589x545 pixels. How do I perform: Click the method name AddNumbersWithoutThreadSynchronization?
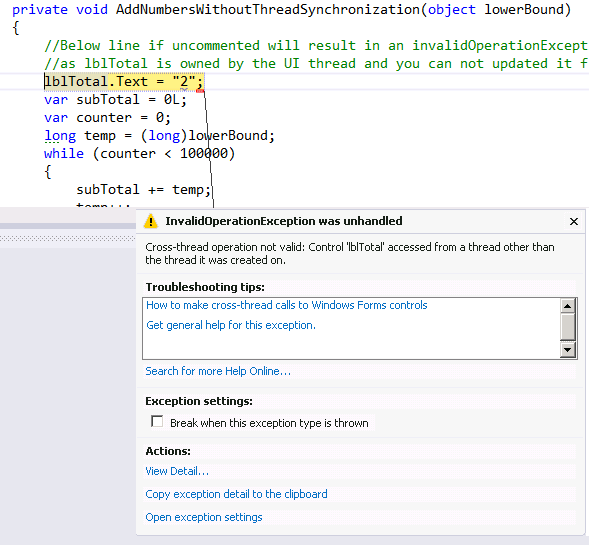tap(268, 9)
